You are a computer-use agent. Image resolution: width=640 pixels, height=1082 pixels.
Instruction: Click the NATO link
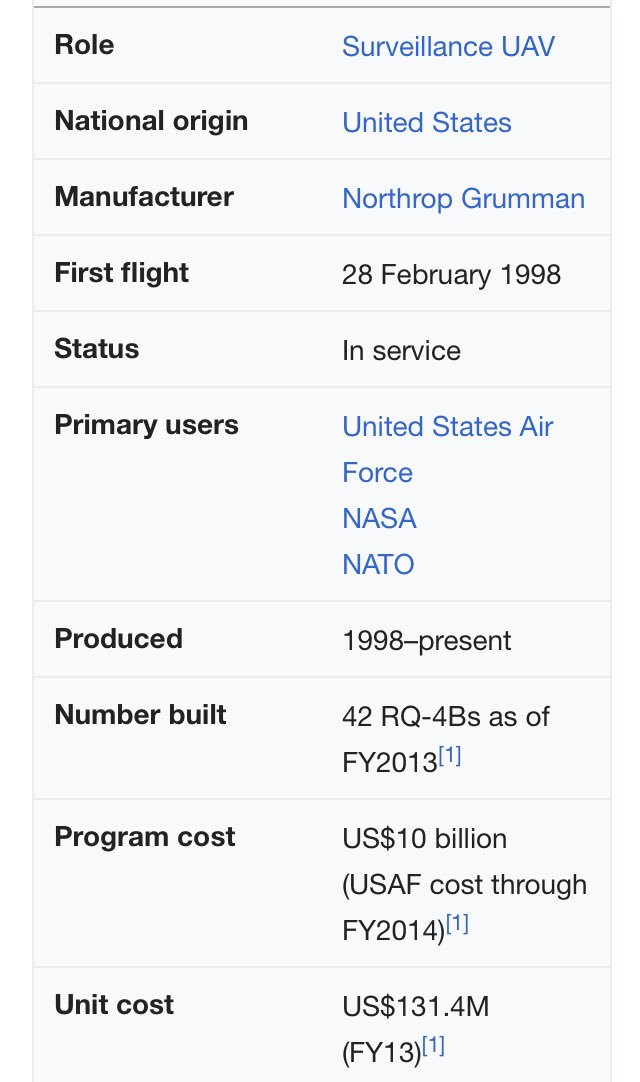[x=378, y=564]
